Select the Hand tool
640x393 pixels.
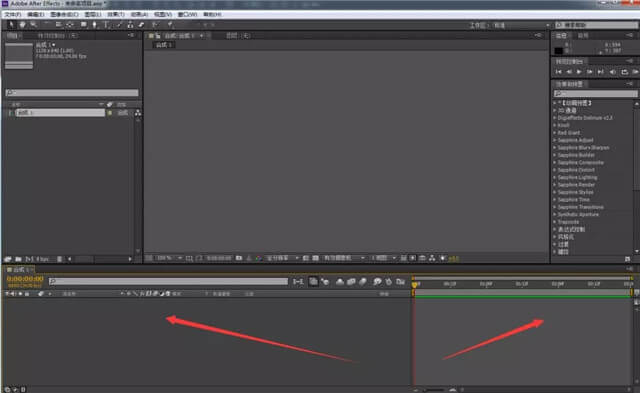[22, 24]
